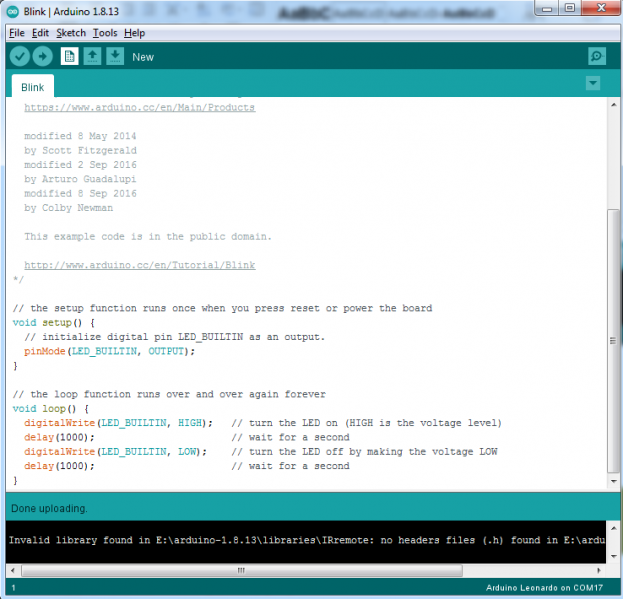Click 'This example code is in the public domain.'
623x599 pixels.
148,236
